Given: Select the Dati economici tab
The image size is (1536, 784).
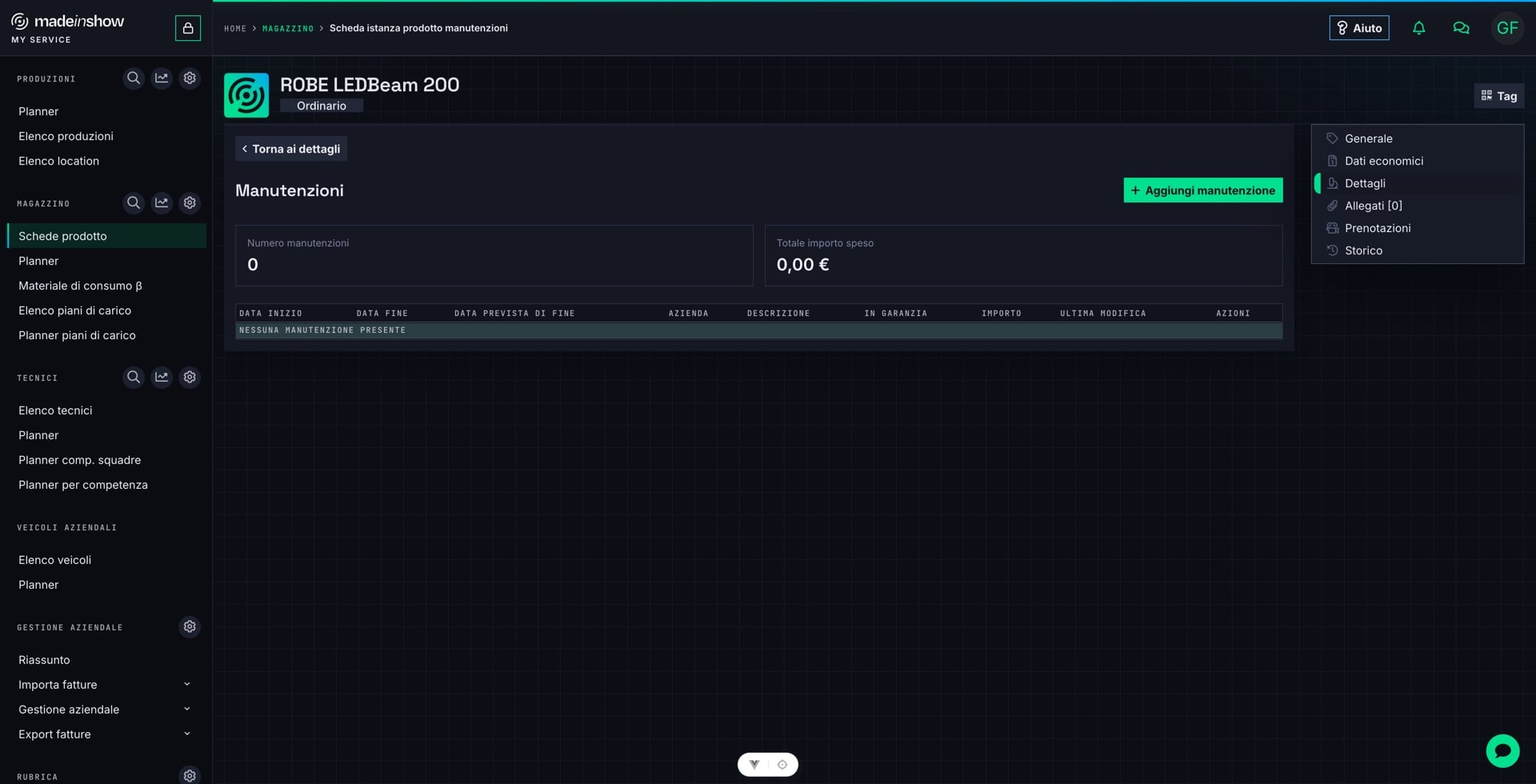Looking at the screenshot, I should click(x=1418, y=161).
